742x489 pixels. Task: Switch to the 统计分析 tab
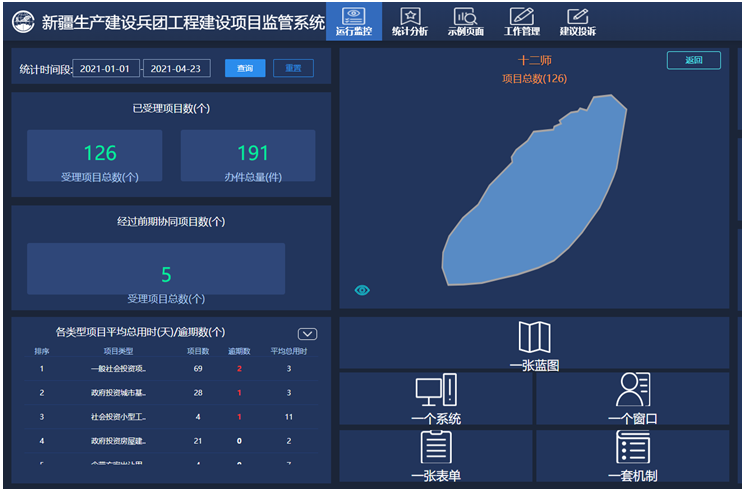(409, 21)
